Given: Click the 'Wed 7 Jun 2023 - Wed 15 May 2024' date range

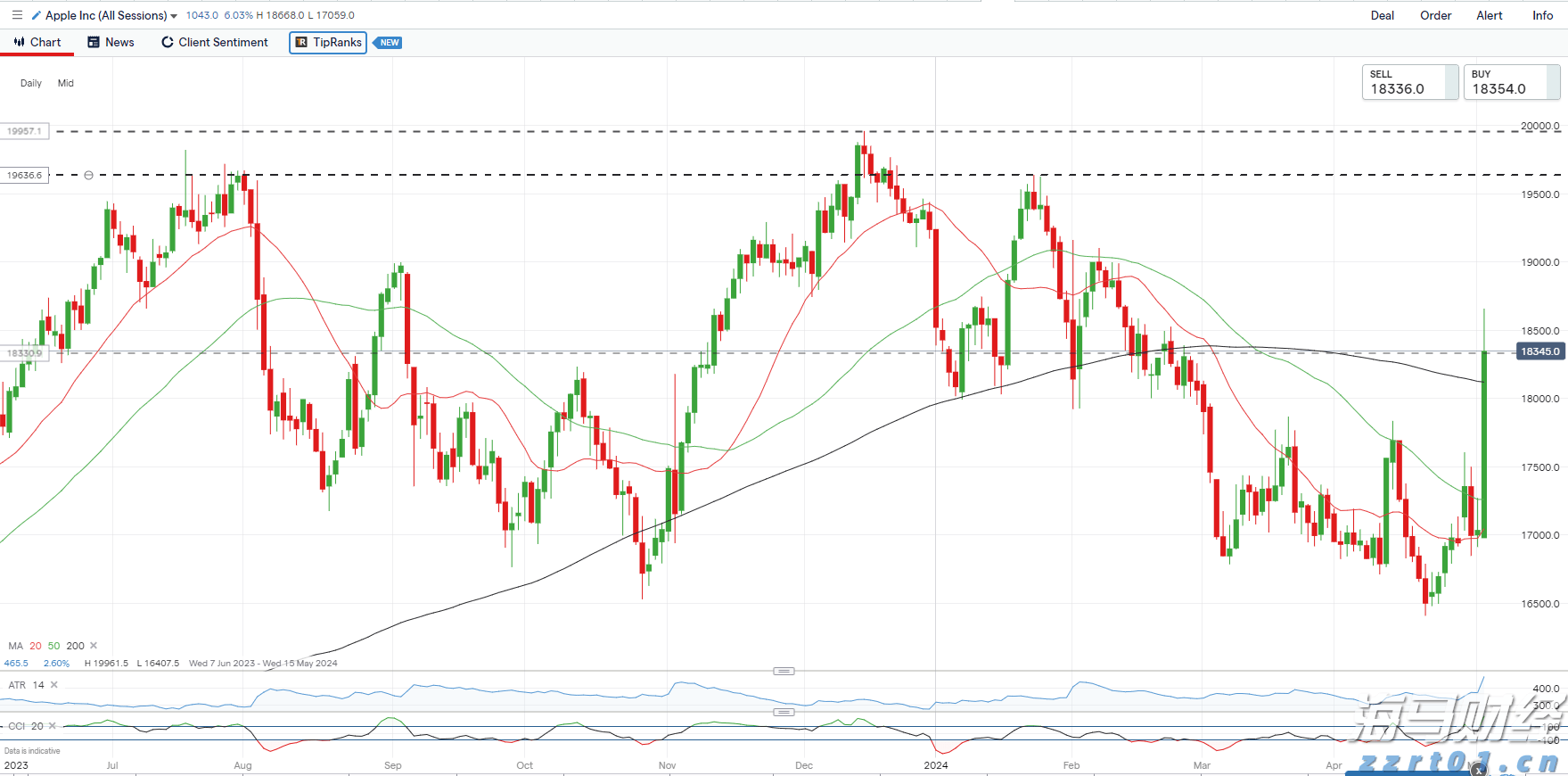Looking at the screenshot, I should click(263, 663).
